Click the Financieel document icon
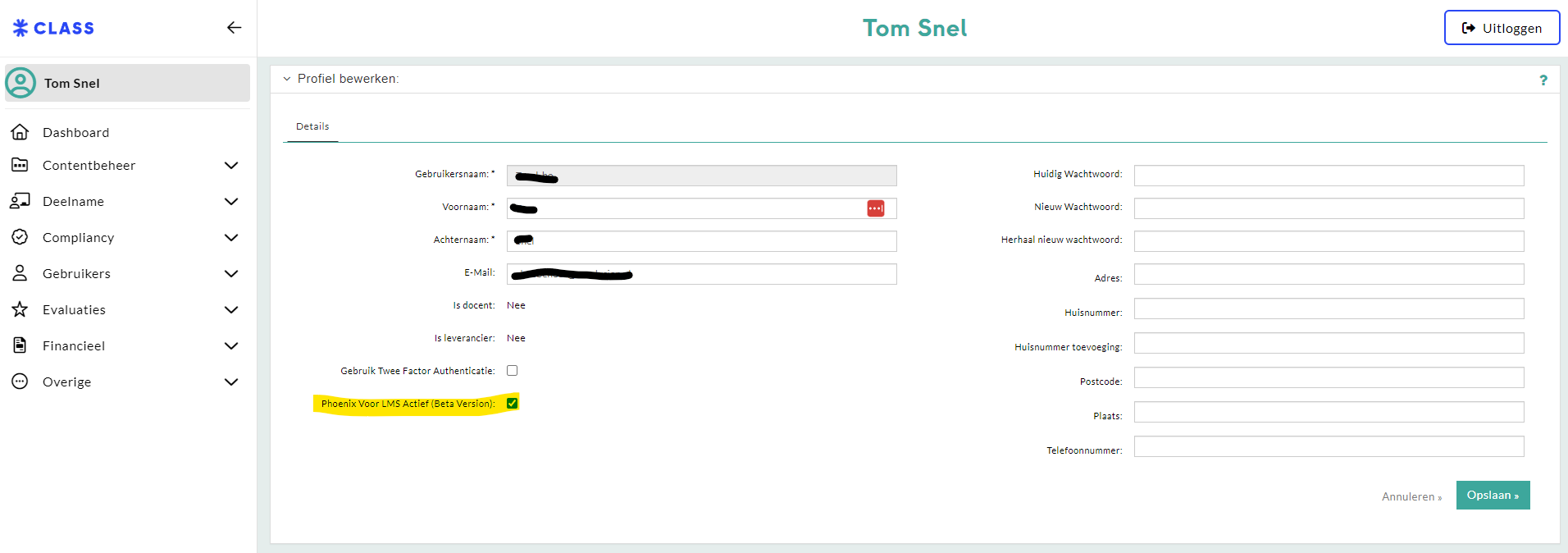 pos(20,345)
